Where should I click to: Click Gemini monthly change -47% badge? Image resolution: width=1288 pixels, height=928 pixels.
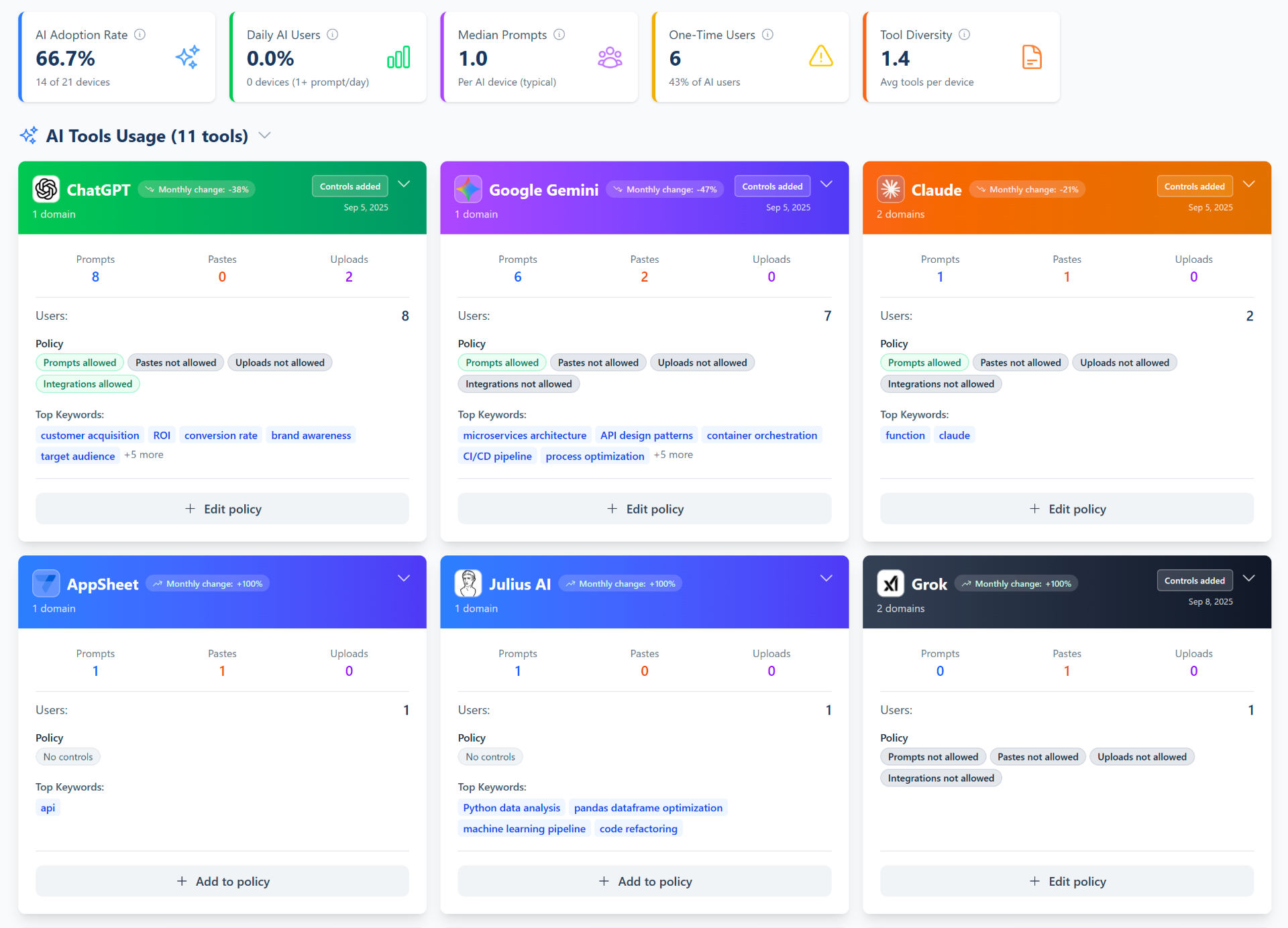(665, 190)
